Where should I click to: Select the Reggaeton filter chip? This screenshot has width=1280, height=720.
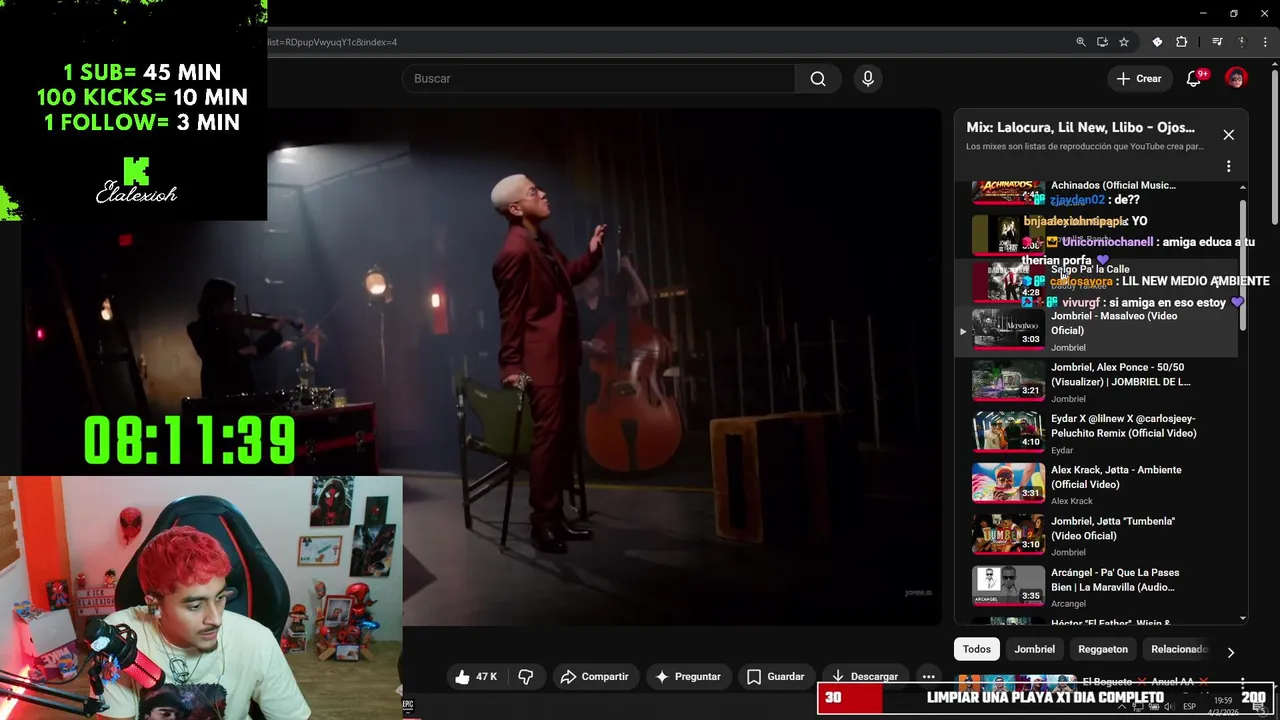(1103, 650)
